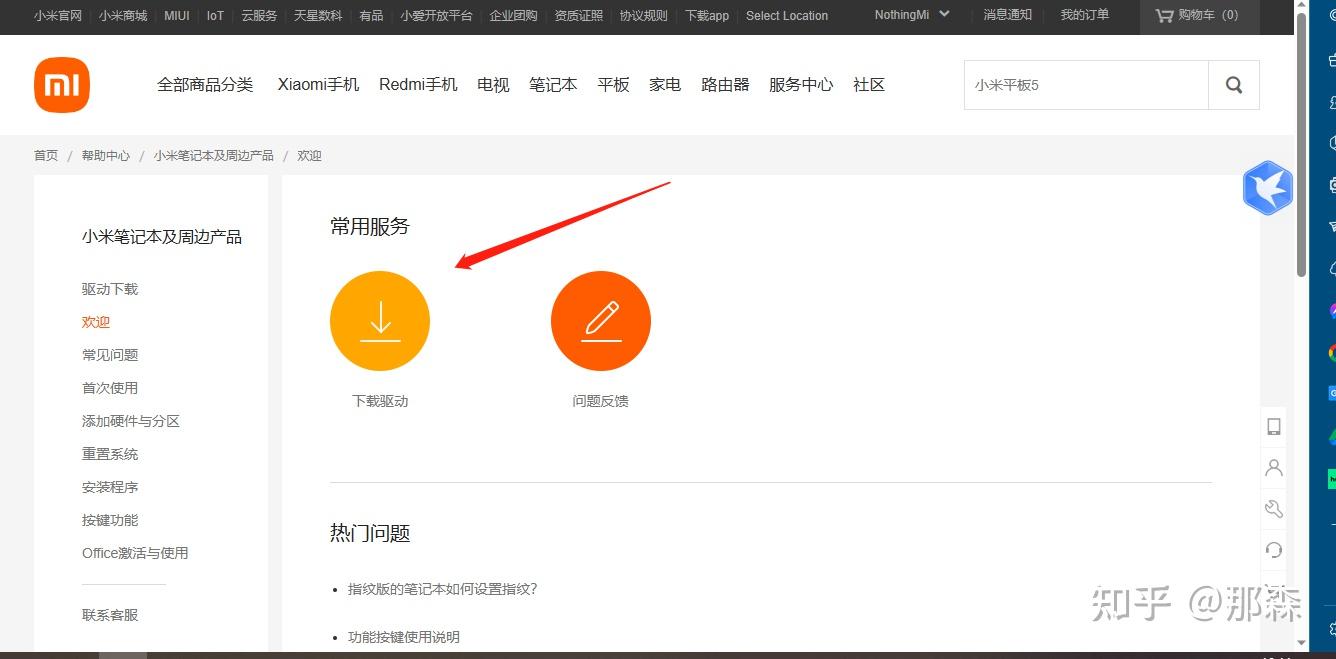This screenshot has height=659, width=1336.
Task: Open the mobile version icon in side toolbar
Action: coord(1273,426)
